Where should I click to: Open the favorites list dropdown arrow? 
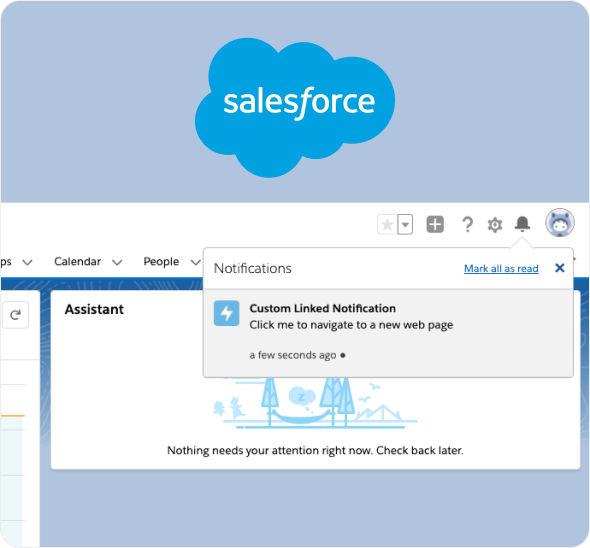(405, 225)
